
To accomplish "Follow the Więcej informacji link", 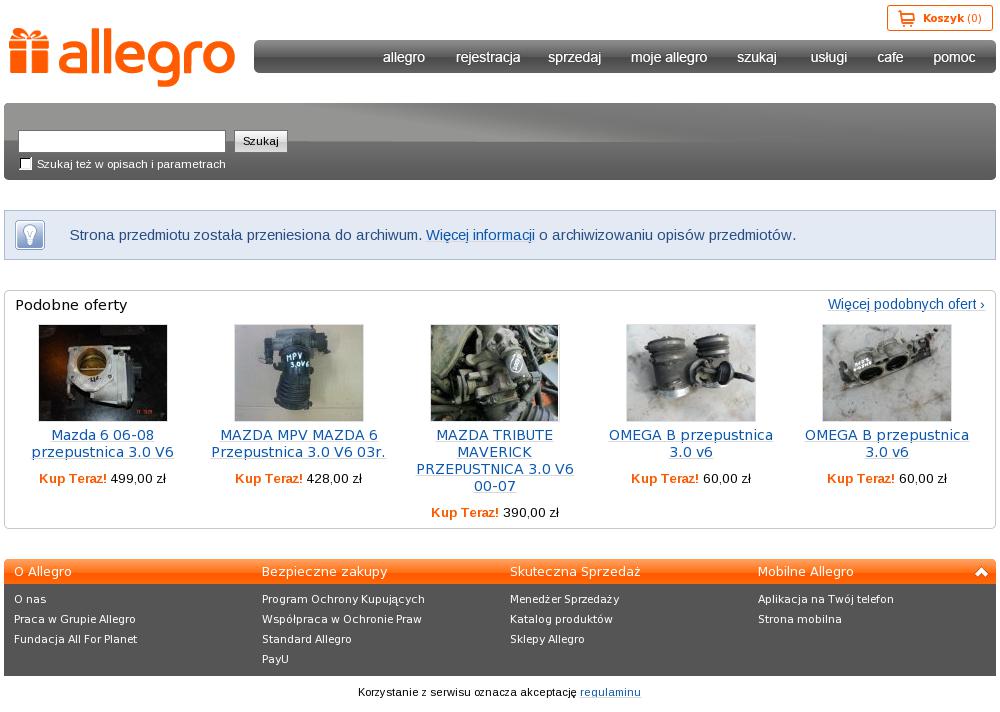I will point(480,235).
